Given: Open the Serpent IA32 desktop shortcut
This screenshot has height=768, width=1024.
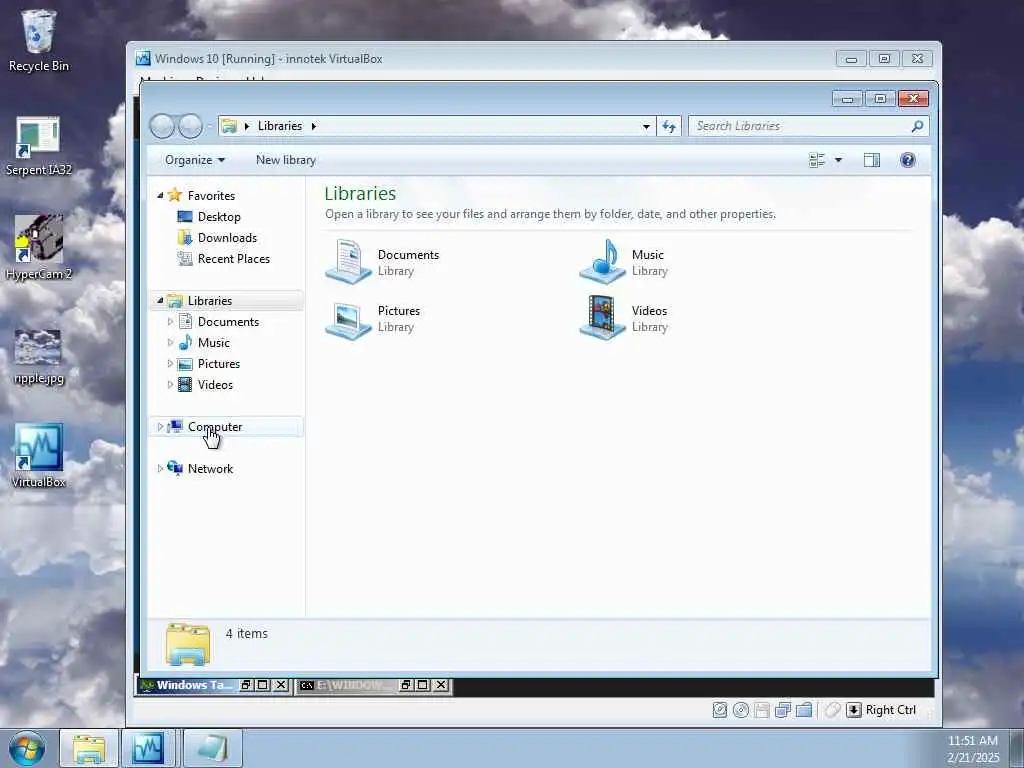Looking at the screenshot, I should pyautogui.click(x=39, y=146).
